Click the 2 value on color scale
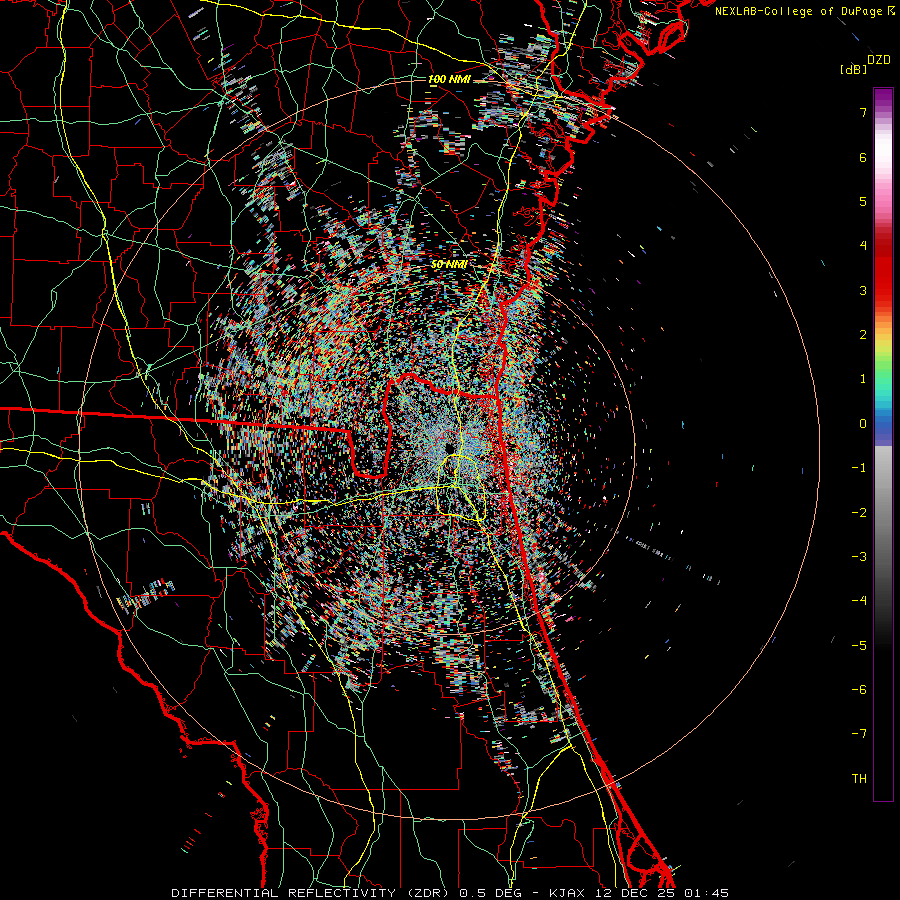Viewport: 900px width, 900px height. pos(863,335)
